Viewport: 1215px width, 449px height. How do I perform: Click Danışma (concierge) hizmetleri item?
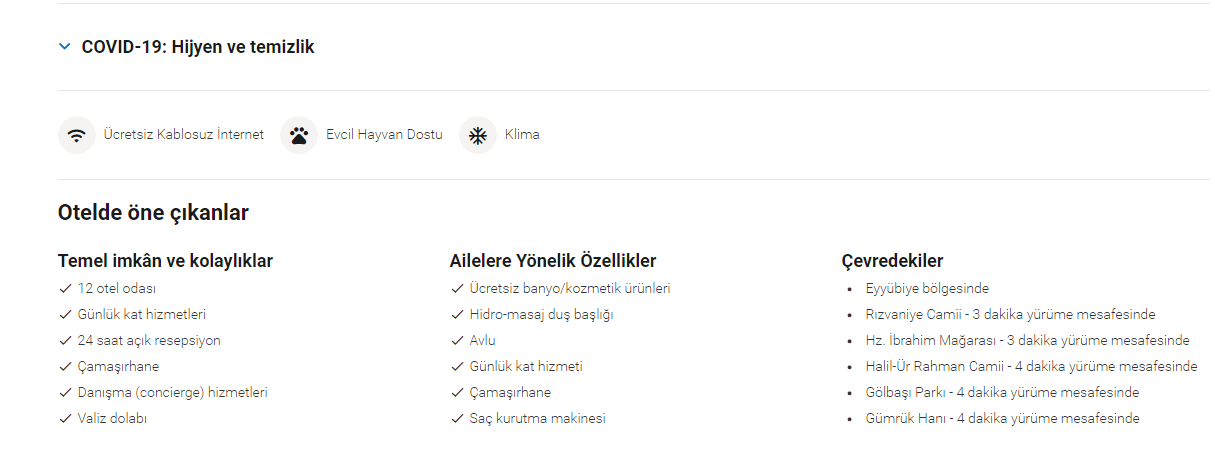click(172, 392)
